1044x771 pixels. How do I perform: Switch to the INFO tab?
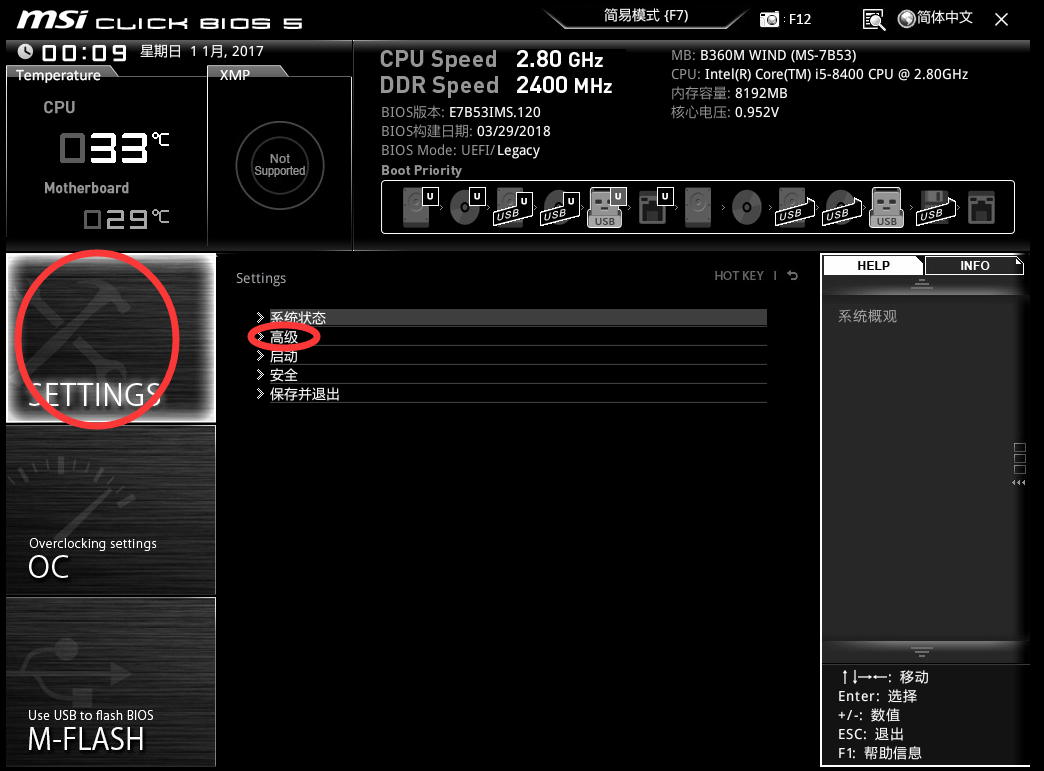974,266
